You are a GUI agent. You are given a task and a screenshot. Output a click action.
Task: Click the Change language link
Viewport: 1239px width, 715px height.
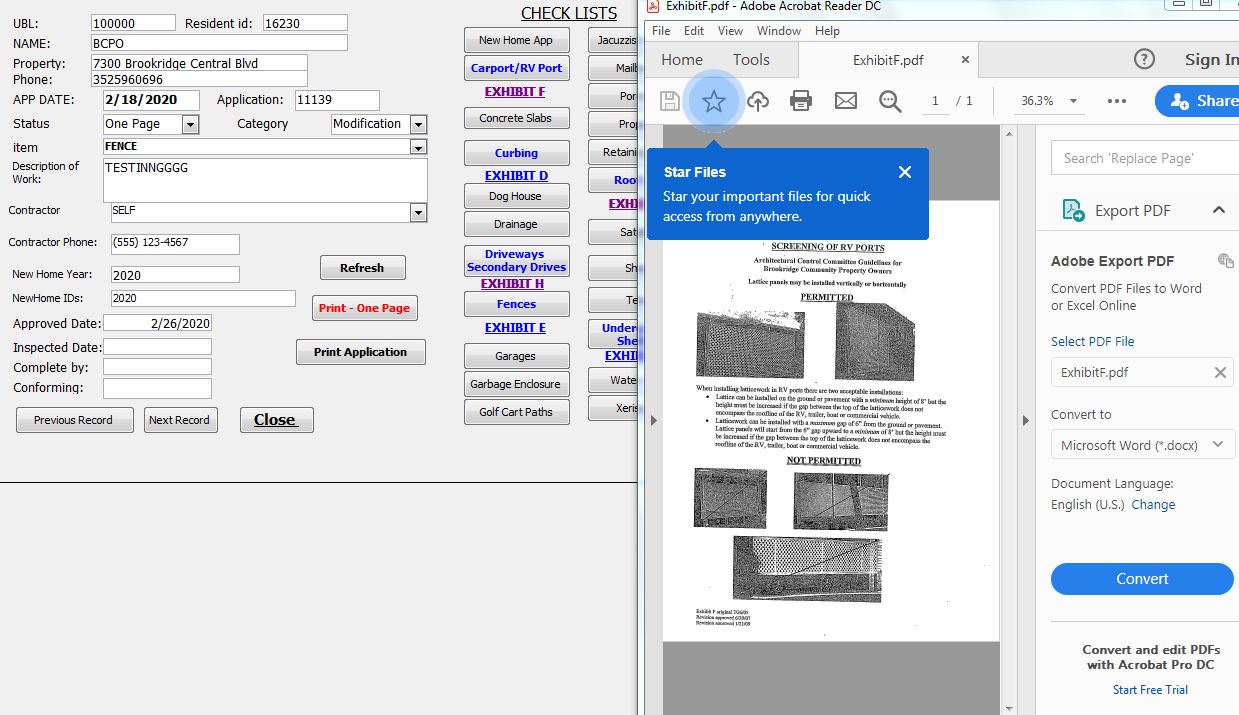[x=1153, y=504]
